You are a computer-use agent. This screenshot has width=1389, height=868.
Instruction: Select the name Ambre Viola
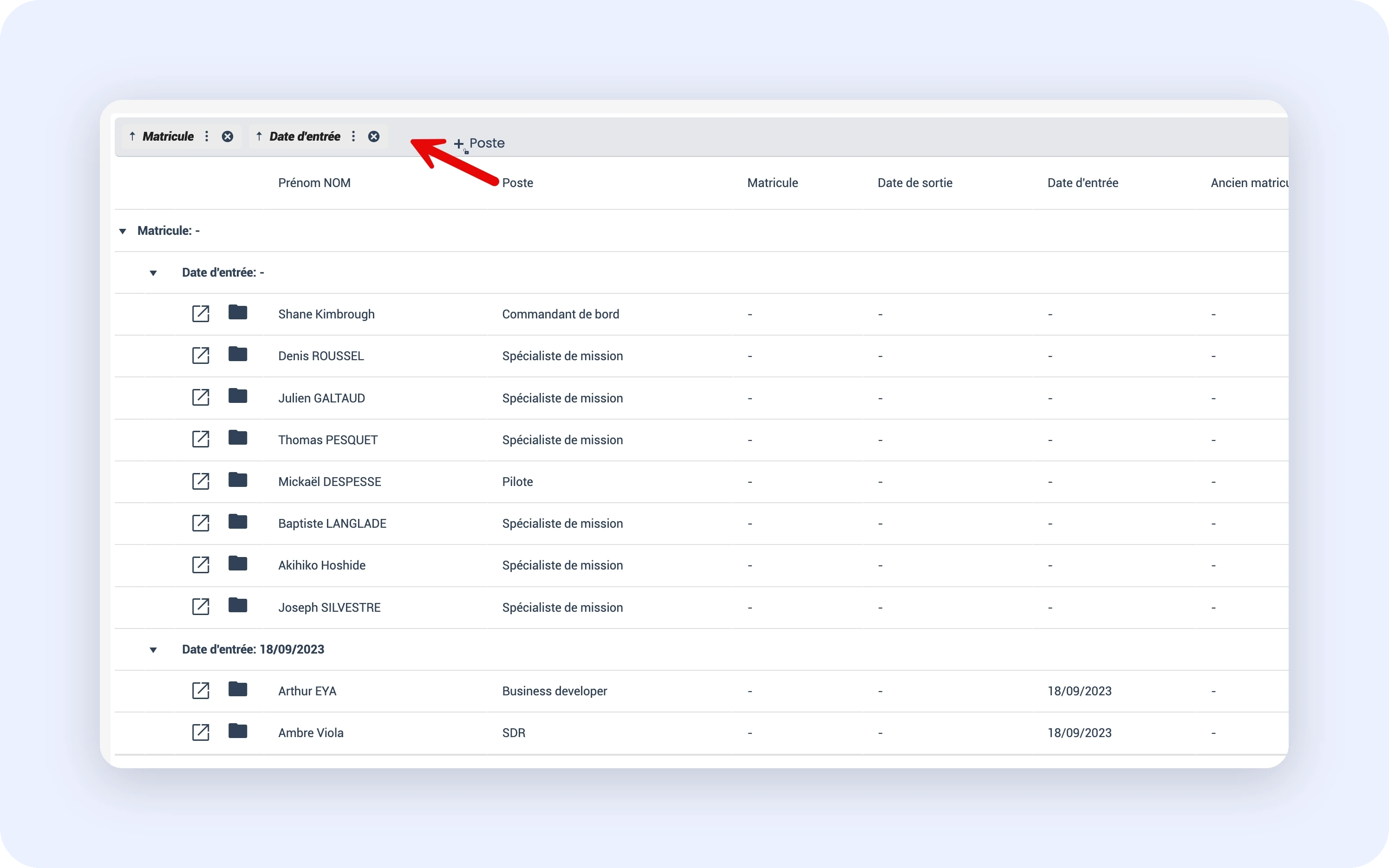point(311,733)
